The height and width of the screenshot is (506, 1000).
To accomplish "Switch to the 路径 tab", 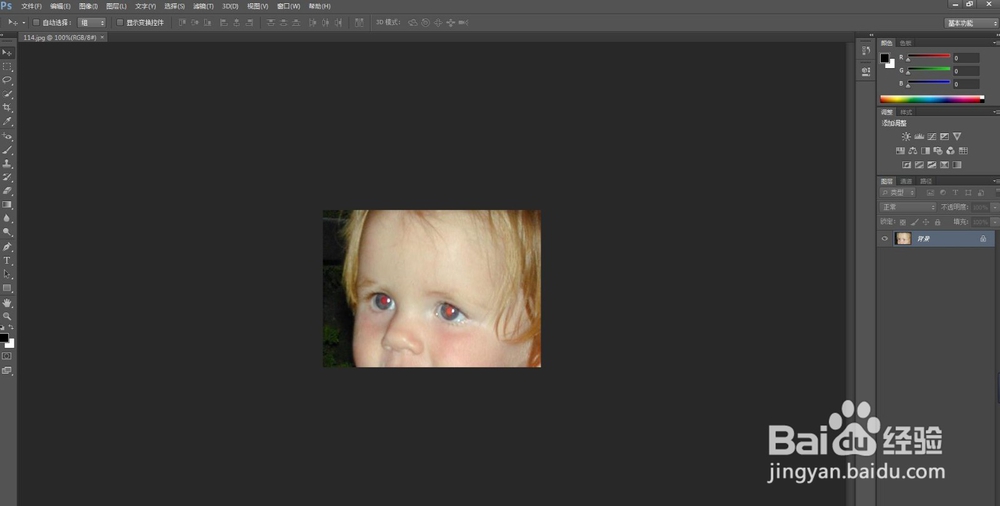I will click(927, 181).
